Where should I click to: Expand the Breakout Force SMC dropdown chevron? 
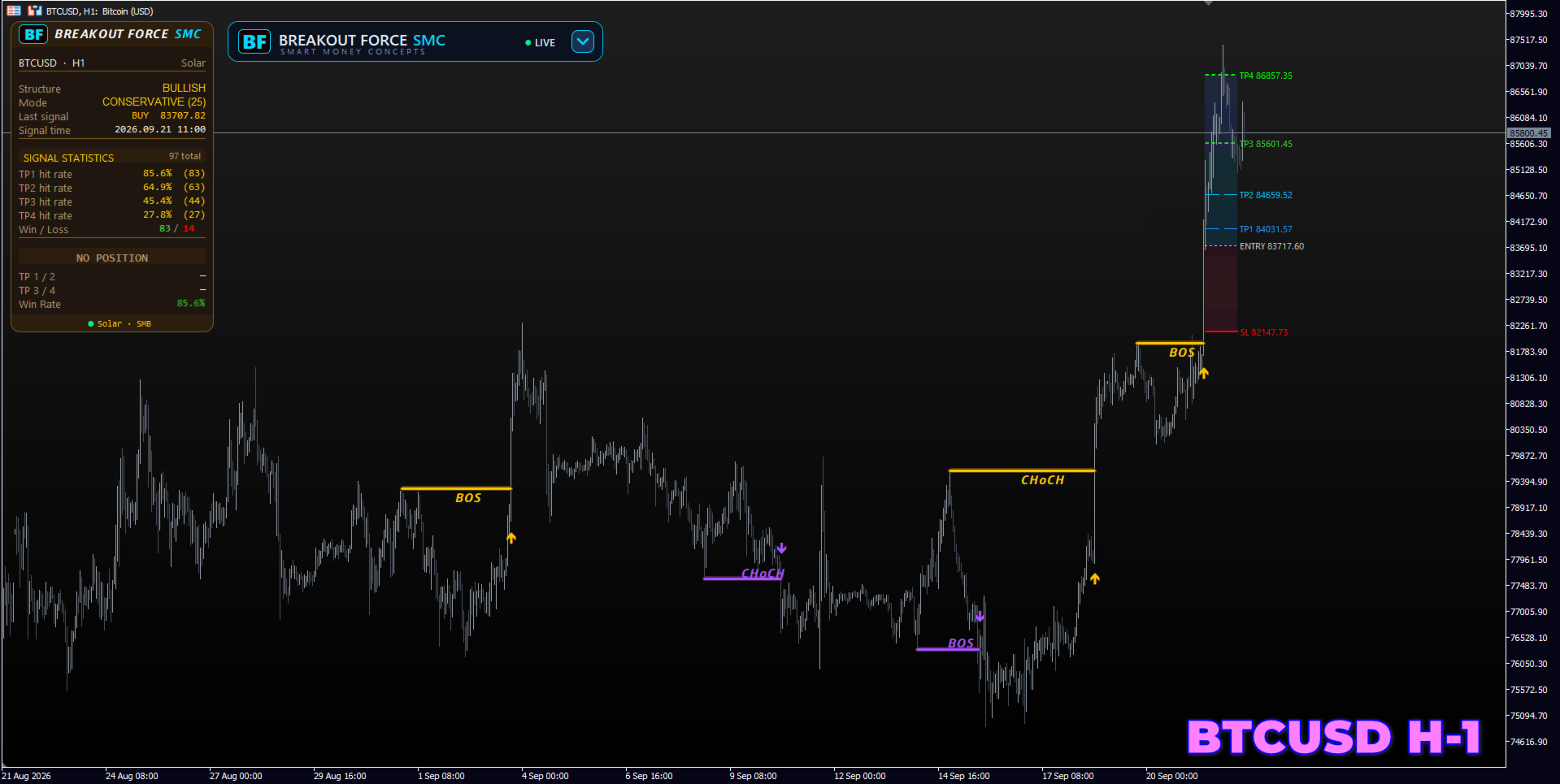coord(583,41)
